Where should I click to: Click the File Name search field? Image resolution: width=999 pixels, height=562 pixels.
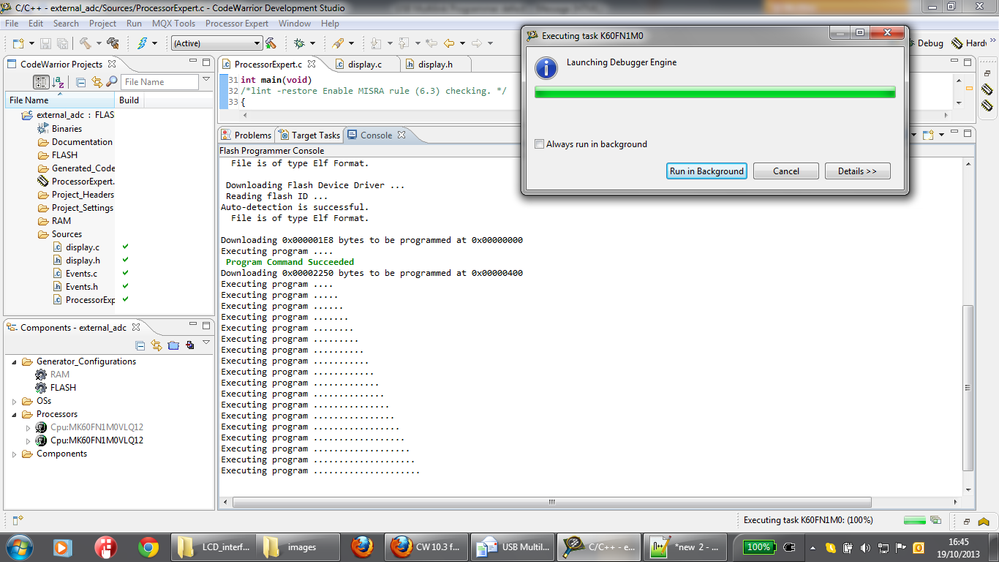pyautogui.click(x=159, y=82)
